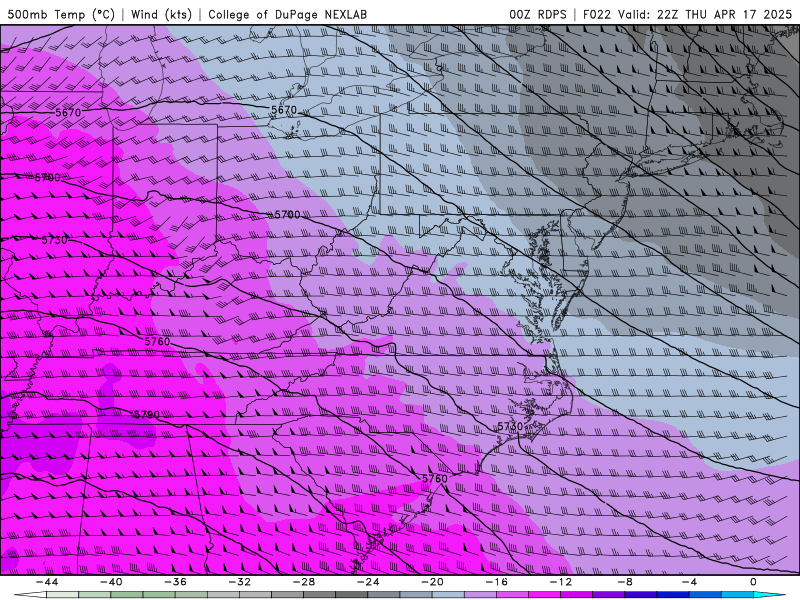
Task: Click the -44 color scale tick label
Action: pyautogui.click(x=47, y=582)
